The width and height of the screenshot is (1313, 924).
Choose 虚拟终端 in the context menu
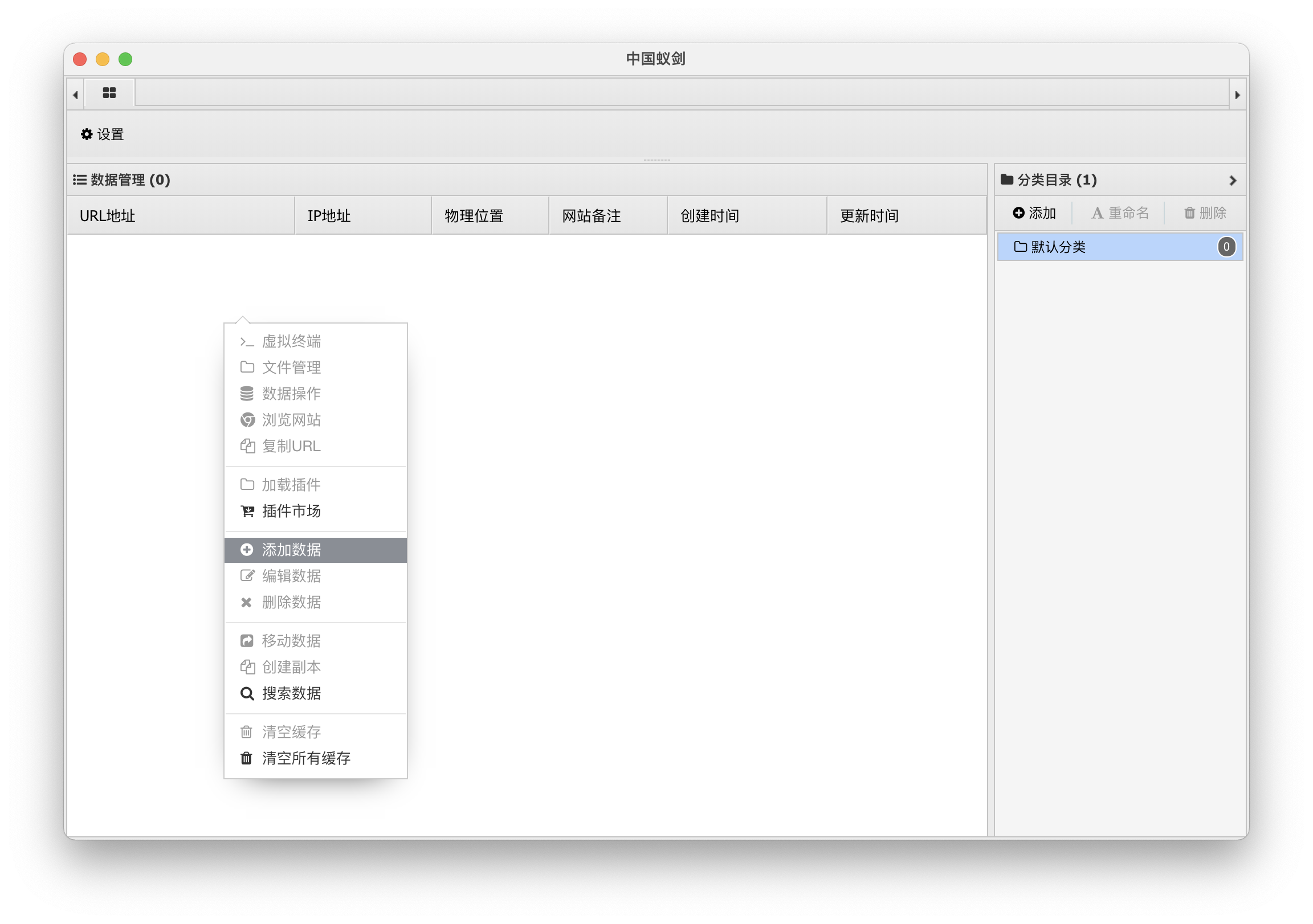(x=316, y=341)
